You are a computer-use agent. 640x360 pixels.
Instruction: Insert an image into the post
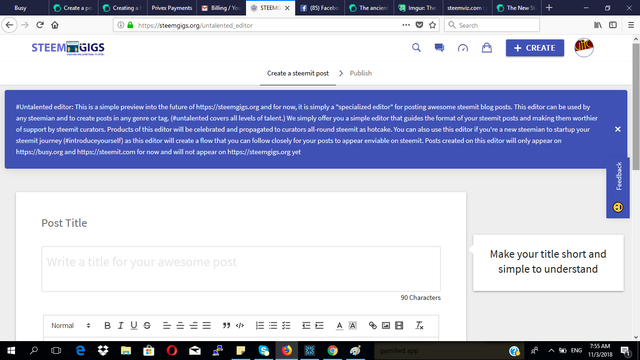[386, 325]
